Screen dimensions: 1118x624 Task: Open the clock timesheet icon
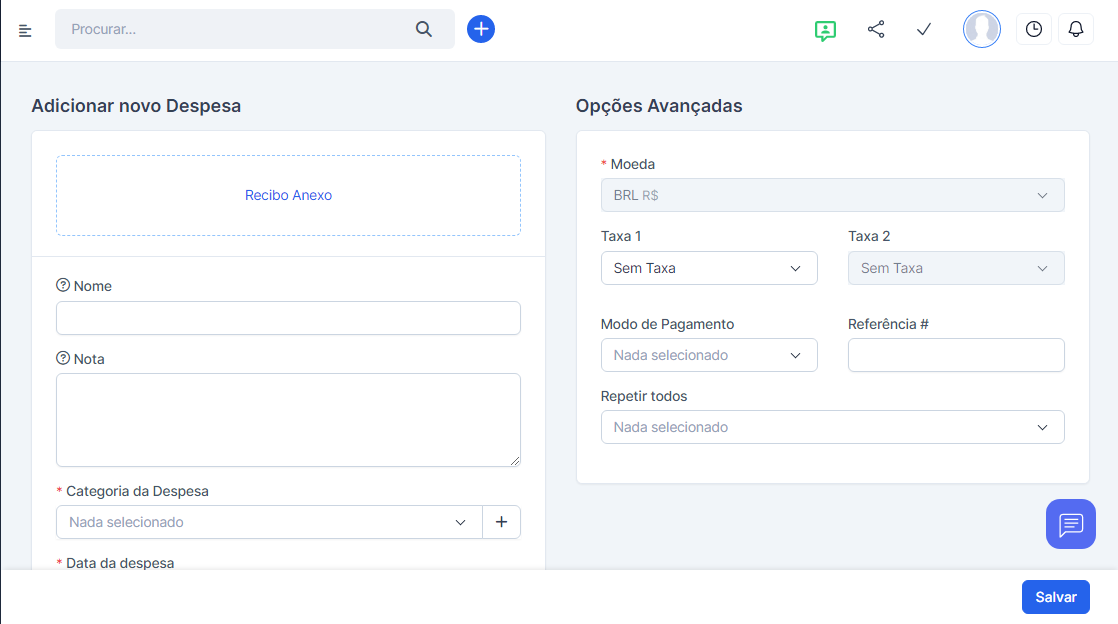[1033, 29]
